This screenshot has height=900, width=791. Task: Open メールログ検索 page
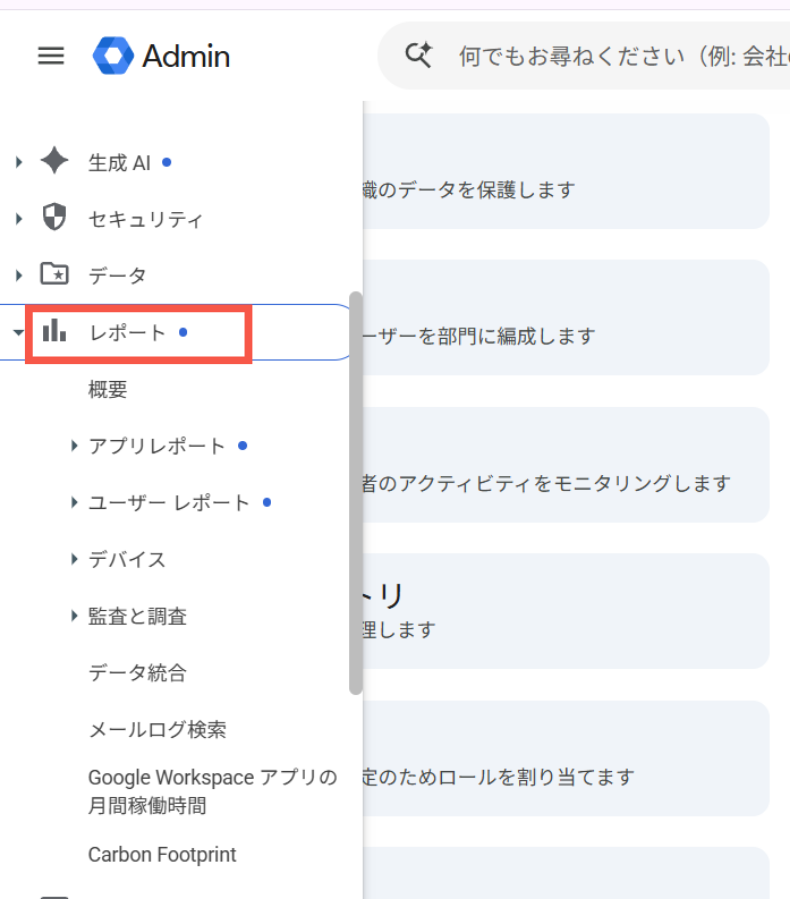[x=157, y=730]
